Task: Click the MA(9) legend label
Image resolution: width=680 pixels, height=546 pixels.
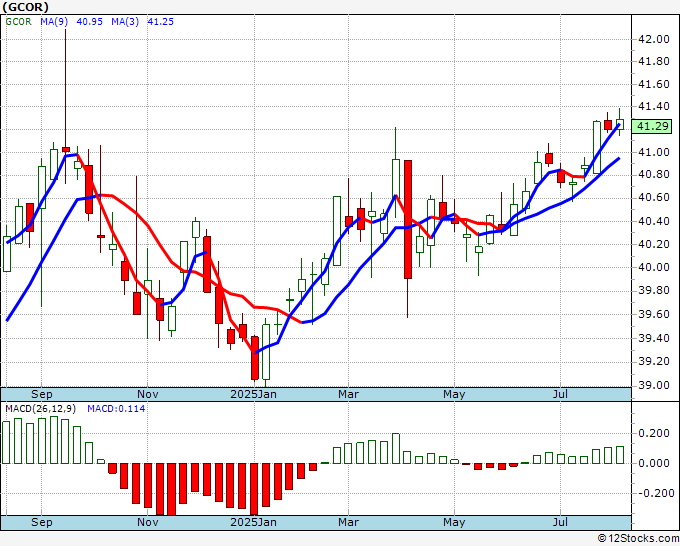Action: tap(54, 22)
